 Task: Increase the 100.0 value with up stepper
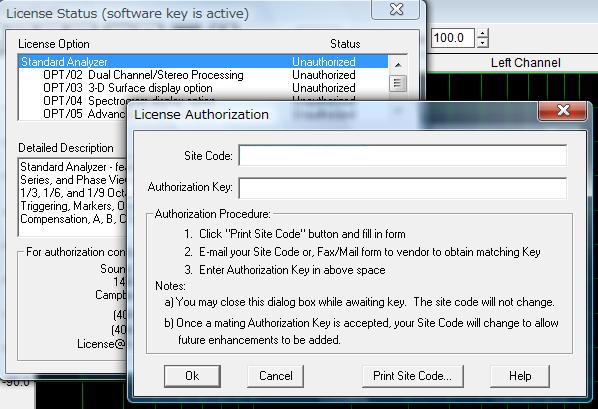[482, 33]
